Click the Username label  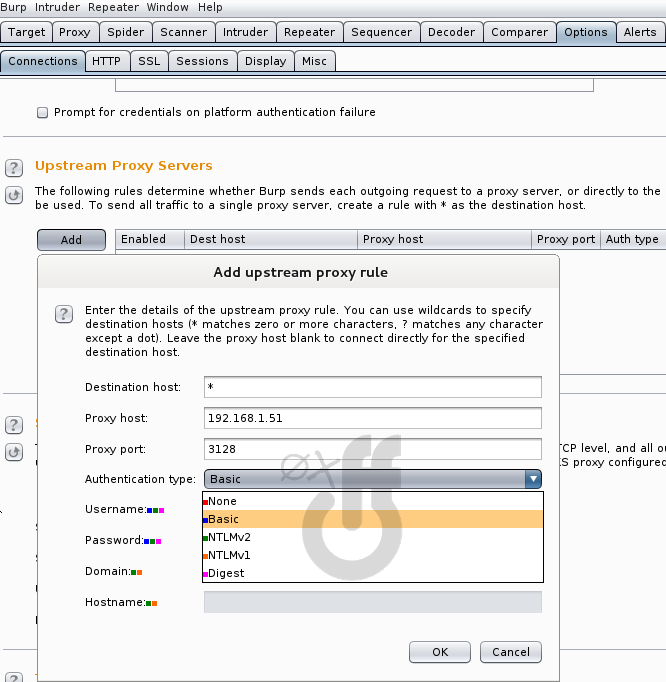(x=115, y=509)
